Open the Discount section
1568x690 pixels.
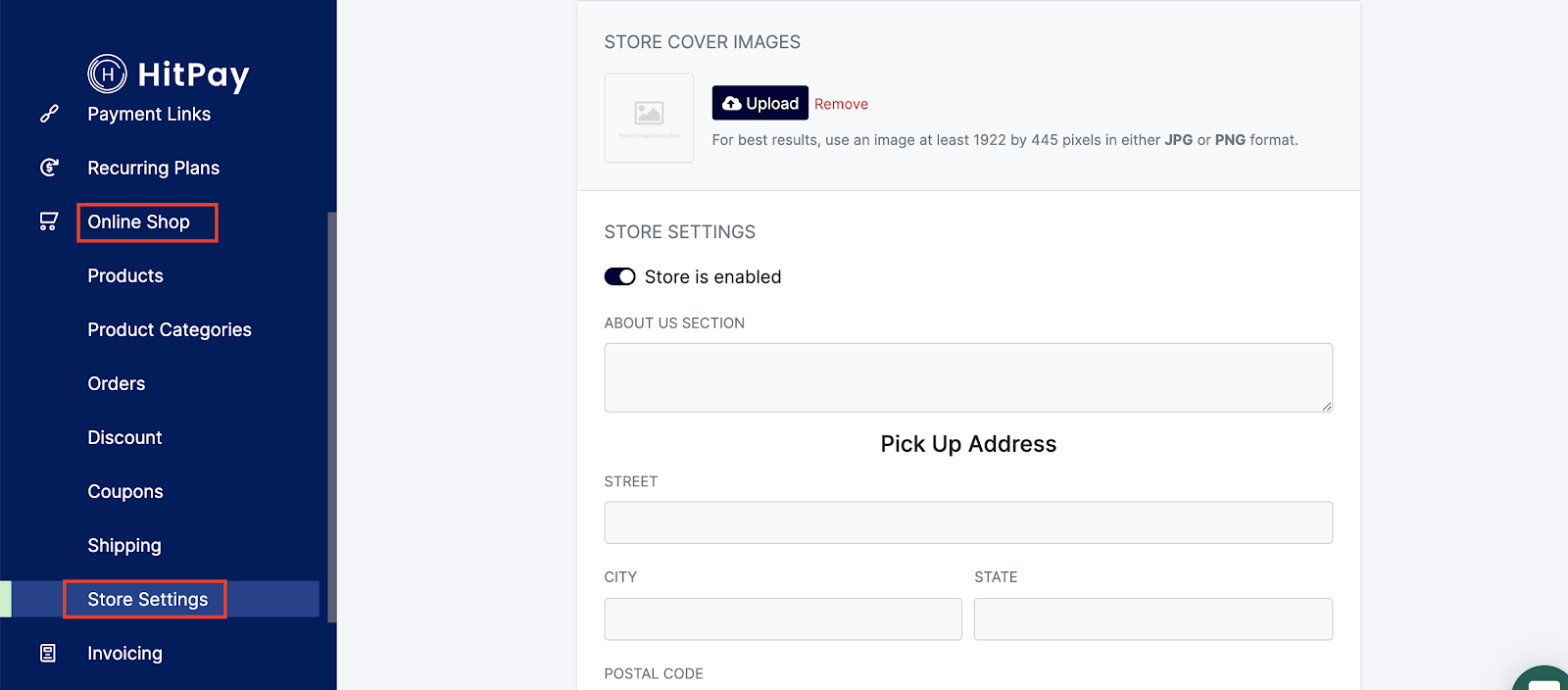[x=124, y=437]
